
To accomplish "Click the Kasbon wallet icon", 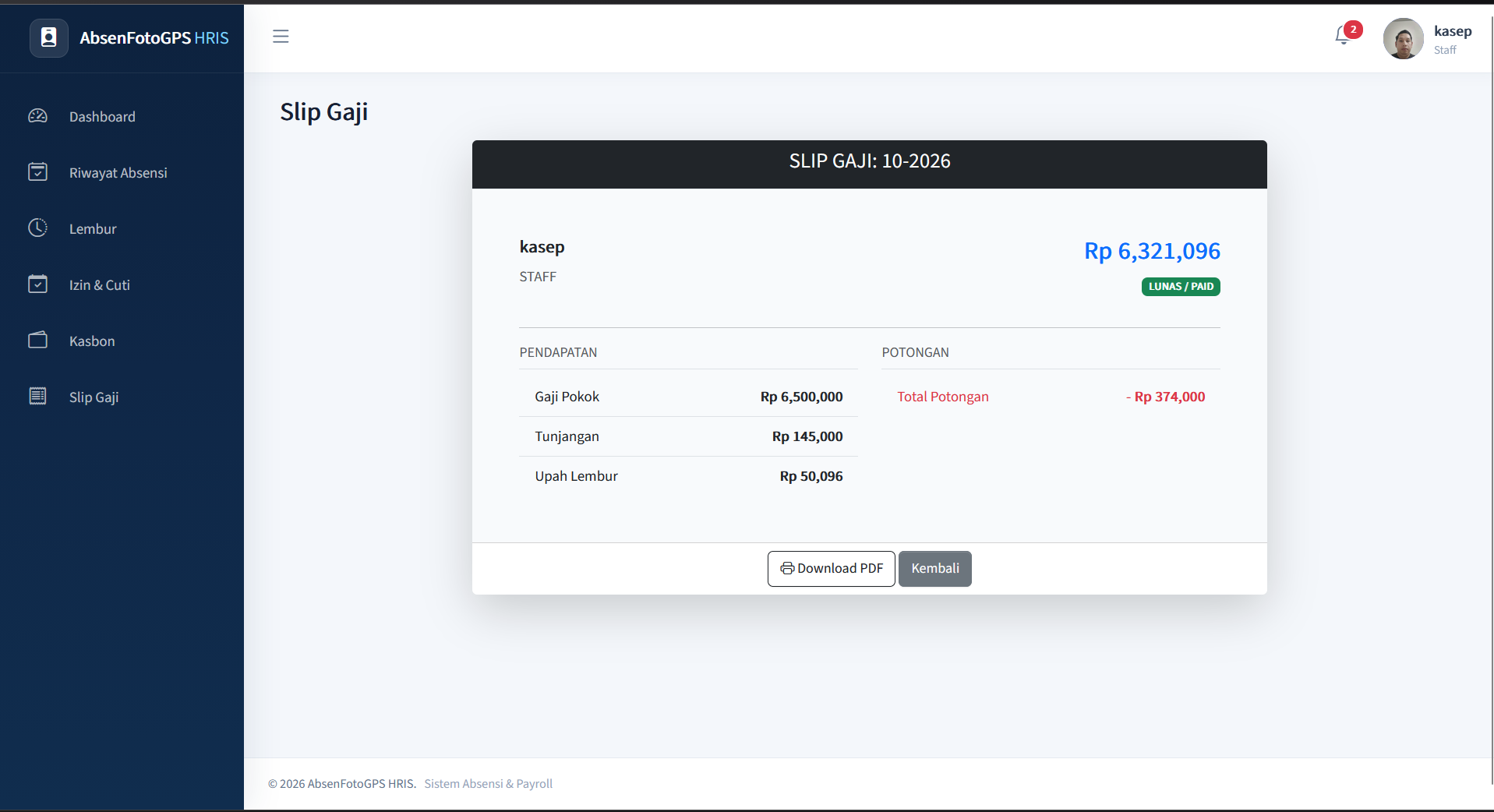I will (x=37, y=340).
